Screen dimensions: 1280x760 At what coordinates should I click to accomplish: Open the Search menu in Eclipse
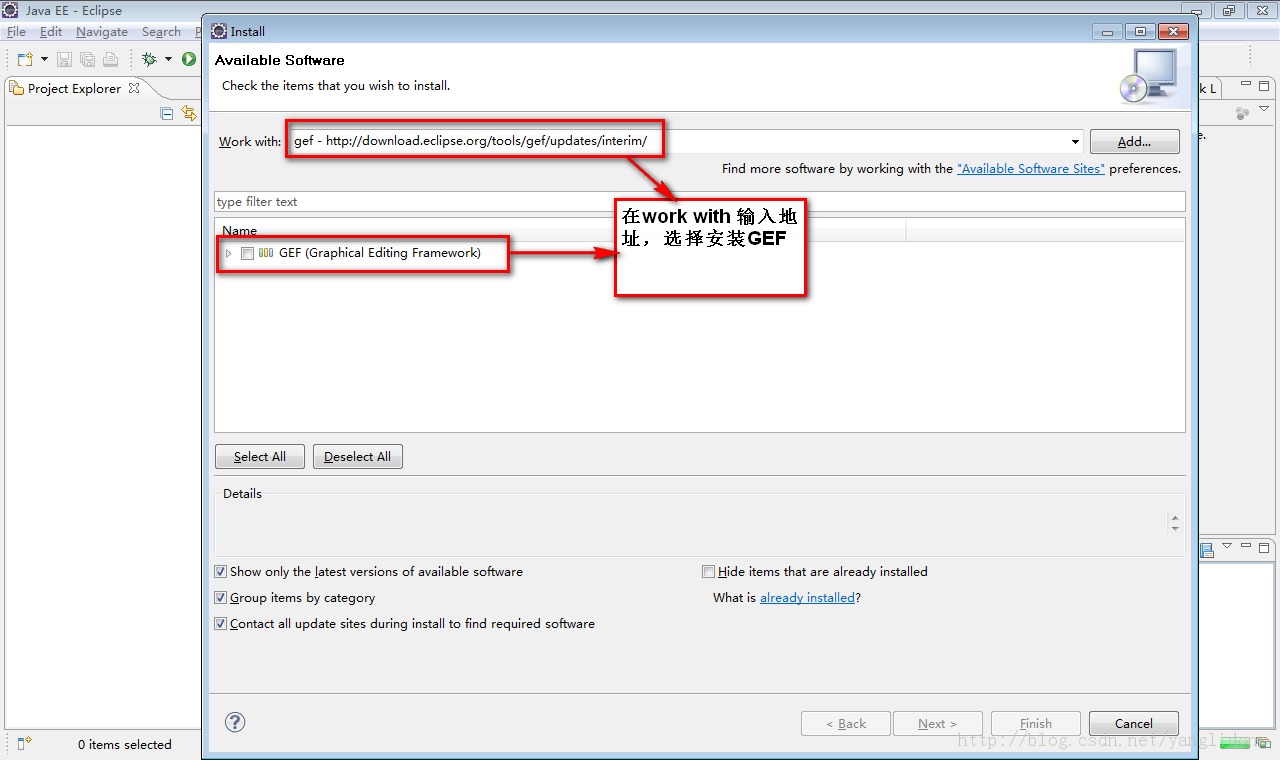coord(161,32)
